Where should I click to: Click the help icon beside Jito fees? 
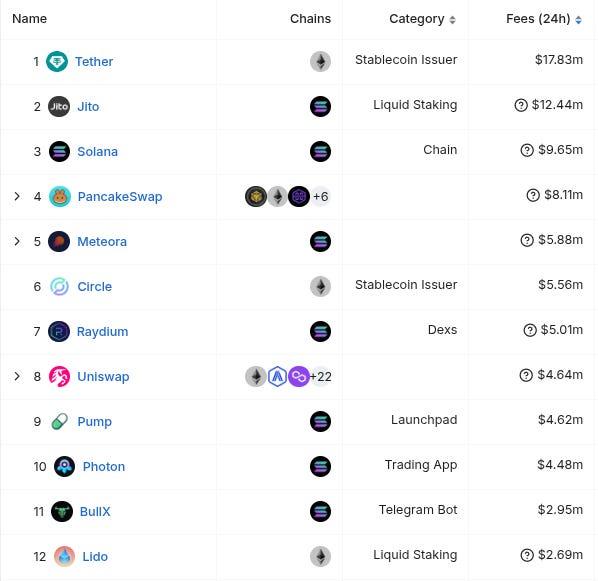click(521, 105)
